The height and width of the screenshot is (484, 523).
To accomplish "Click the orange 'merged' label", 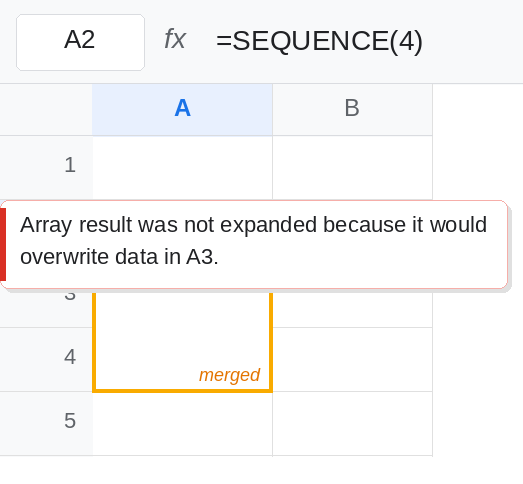I will click(229, 375).
